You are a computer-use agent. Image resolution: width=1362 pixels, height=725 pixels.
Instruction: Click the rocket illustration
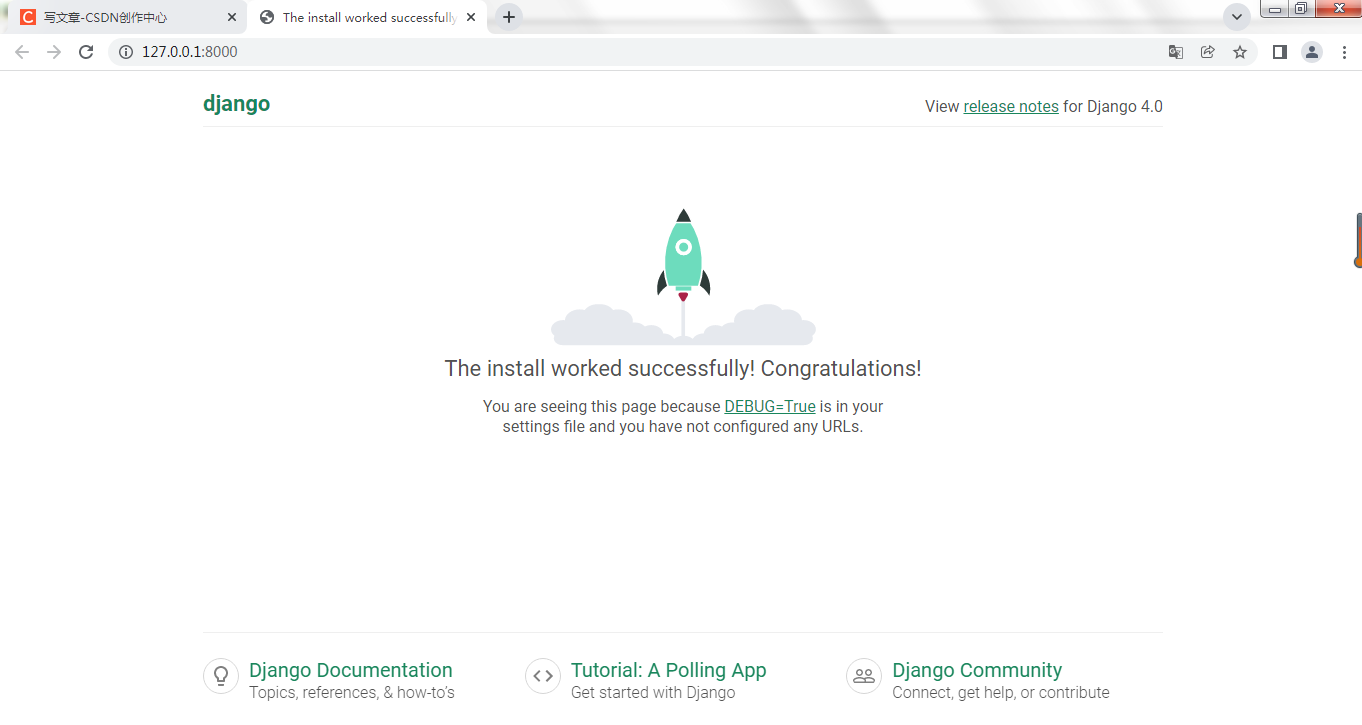tap(683, 276)
